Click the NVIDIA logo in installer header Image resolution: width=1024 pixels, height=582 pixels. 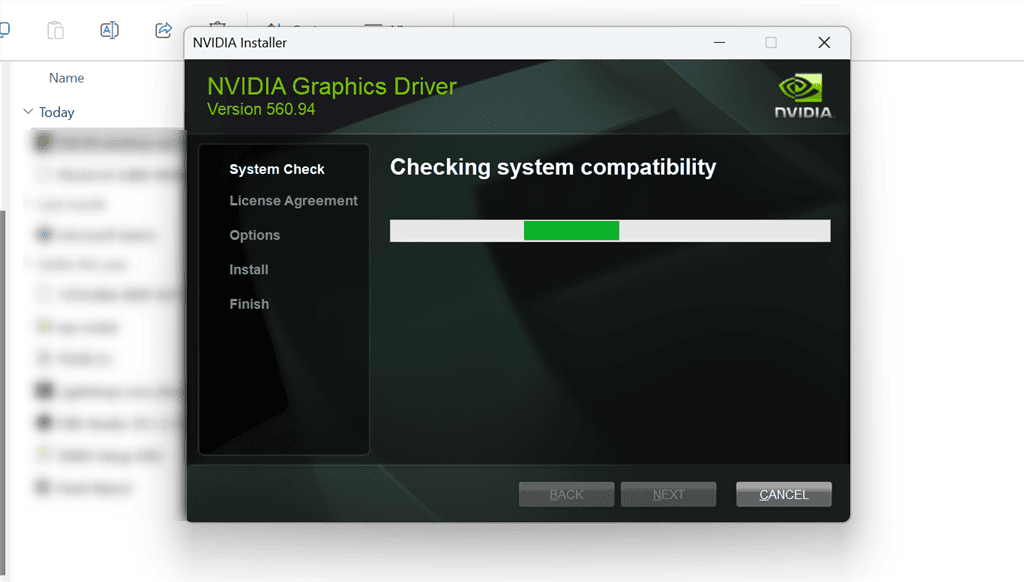pyautogui.click(x=803, y=96)
